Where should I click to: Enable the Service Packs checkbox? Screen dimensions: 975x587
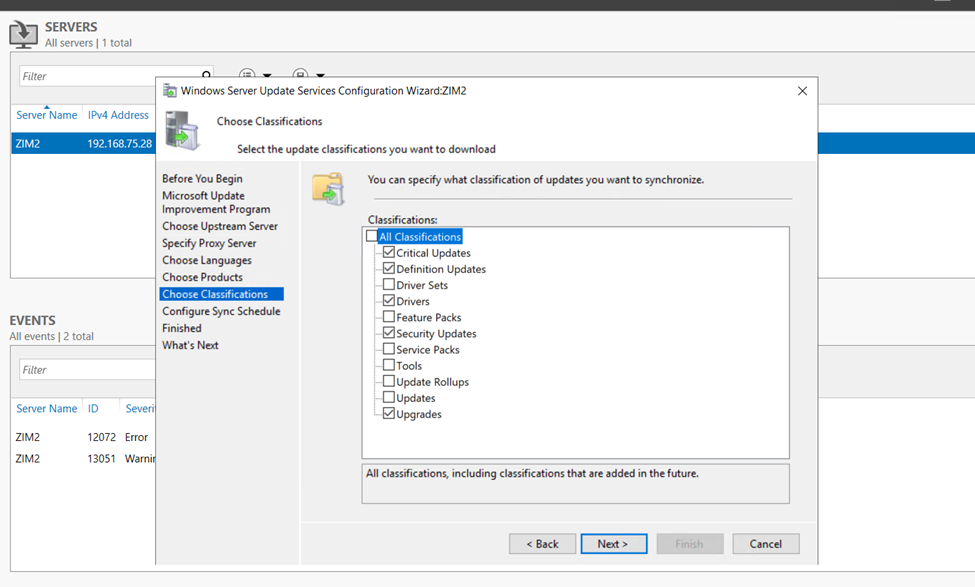point(389,350)
